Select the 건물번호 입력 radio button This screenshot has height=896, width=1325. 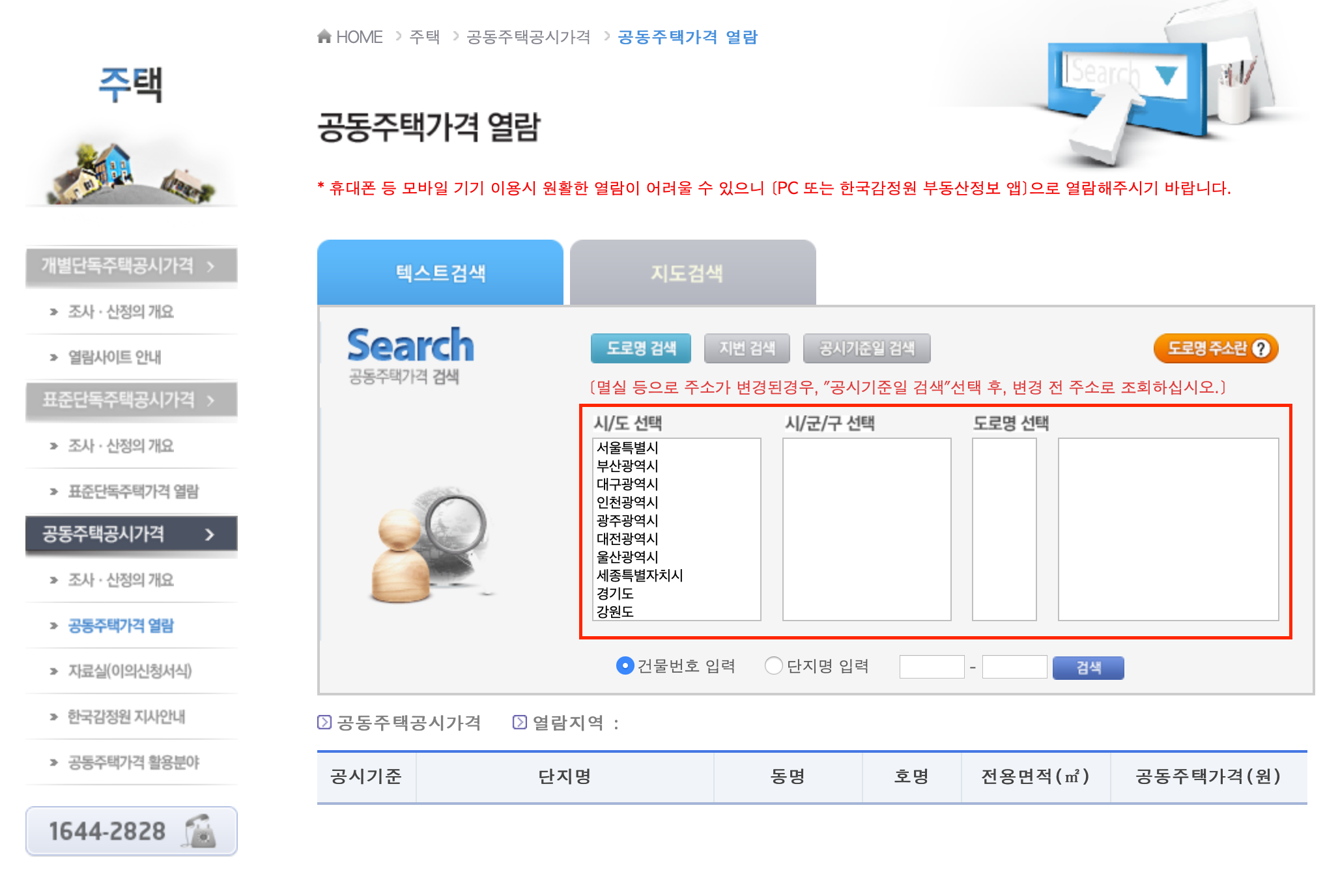(x=625, y=665)
